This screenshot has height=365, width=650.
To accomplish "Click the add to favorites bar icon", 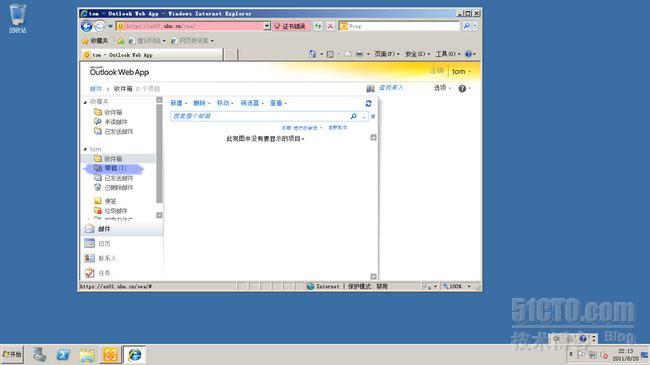I will 121,41.
